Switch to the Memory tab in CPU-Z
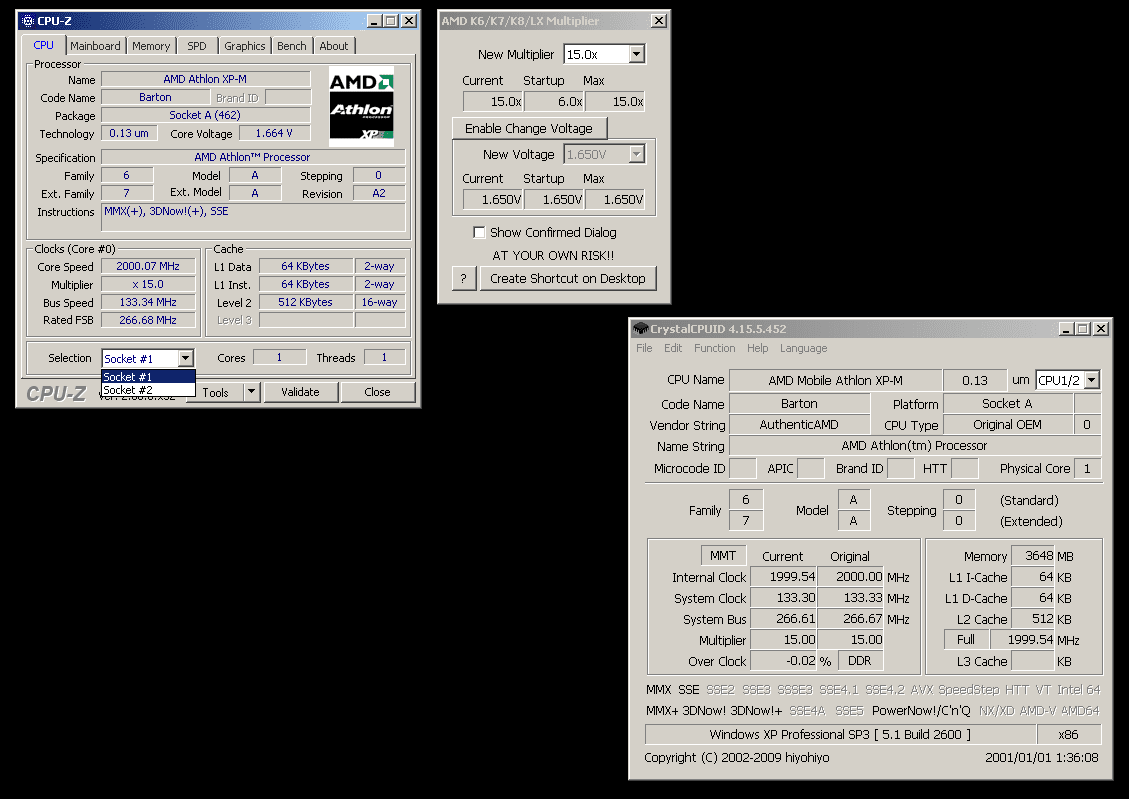Viewport: 1129px width, 799px height. (150, 46)
